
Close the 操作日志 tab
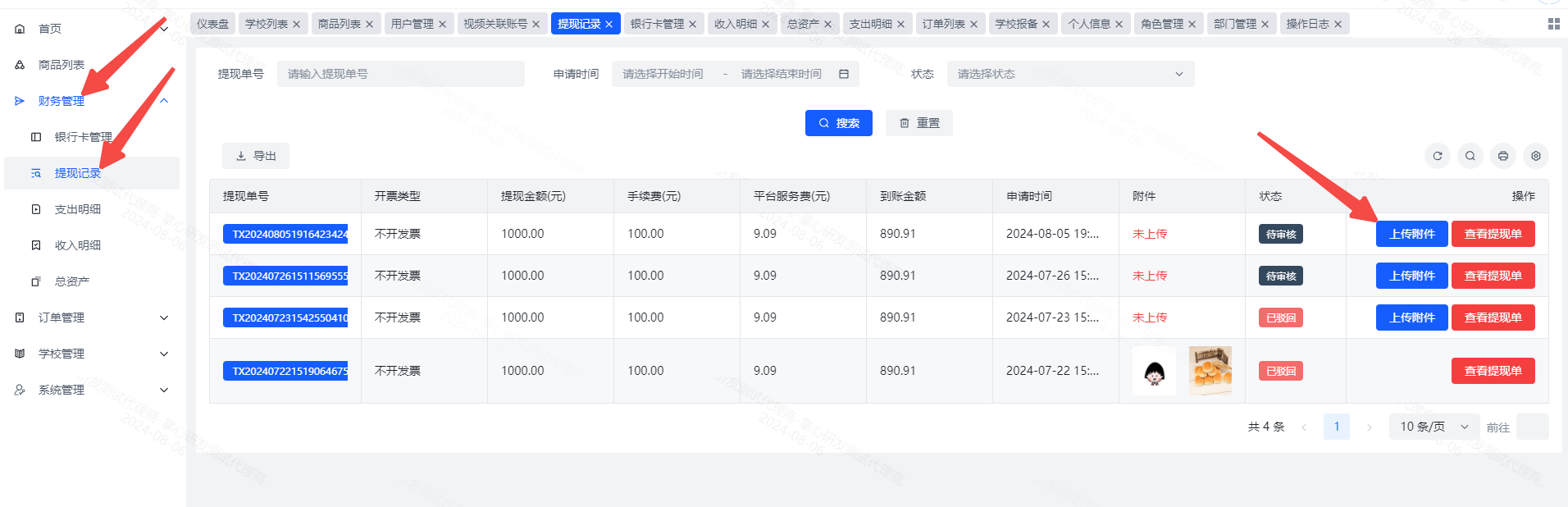[x=1338, y=25]
